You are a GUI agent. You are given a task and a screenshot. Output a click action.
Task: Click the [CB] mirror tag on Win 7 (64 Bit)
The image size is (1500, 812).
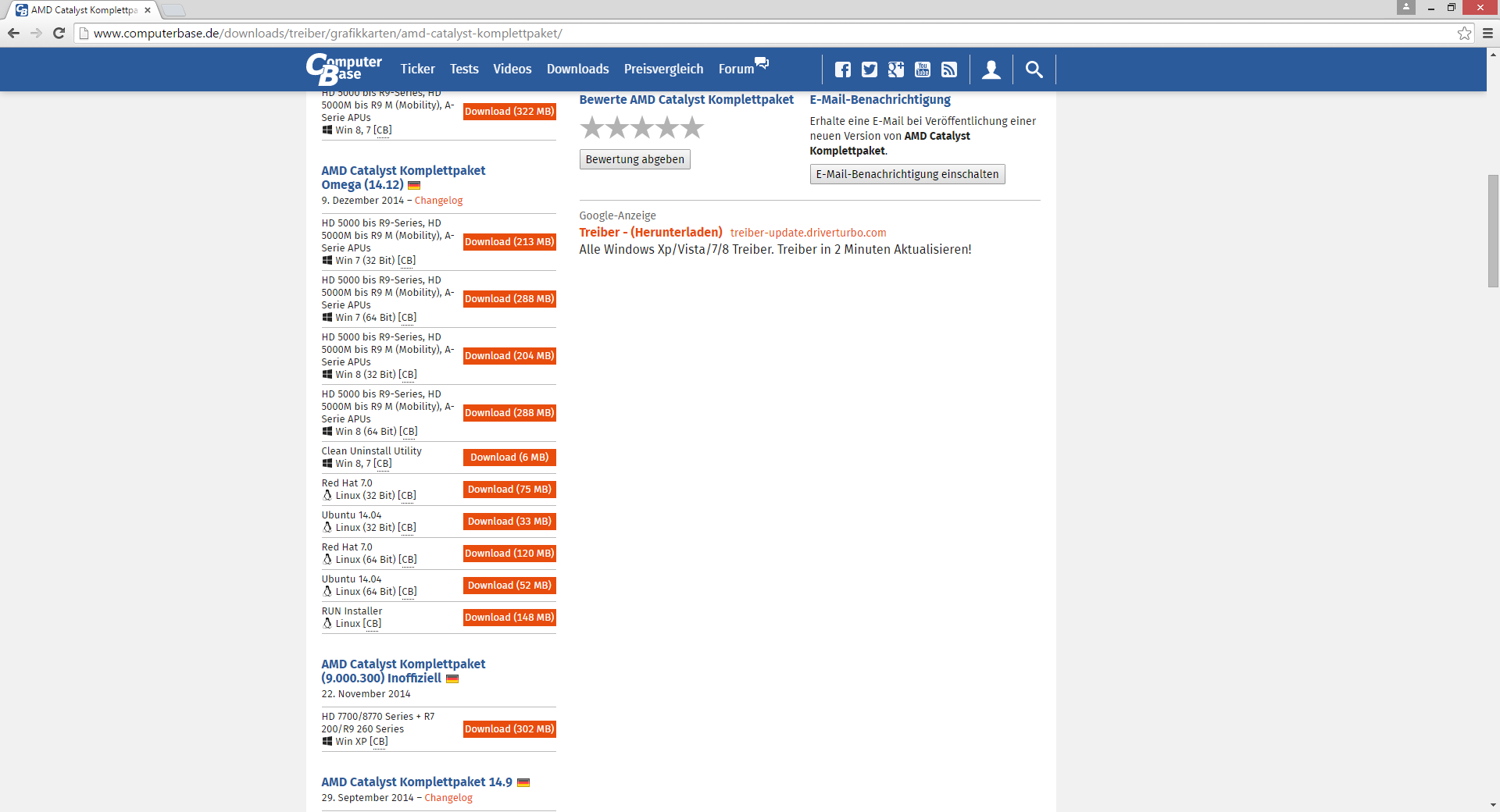pyautogui.click(x=407, y=318)
